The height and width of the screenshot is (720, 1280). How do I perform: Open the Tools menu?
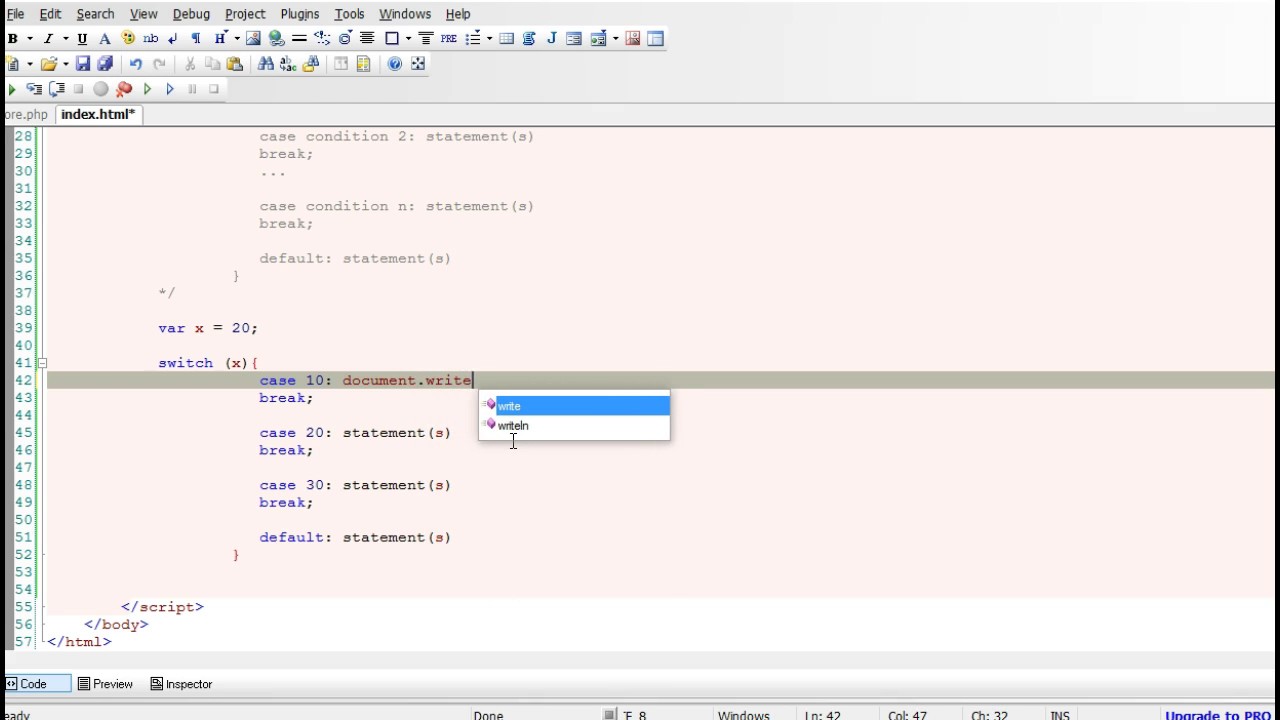[349, 14]
